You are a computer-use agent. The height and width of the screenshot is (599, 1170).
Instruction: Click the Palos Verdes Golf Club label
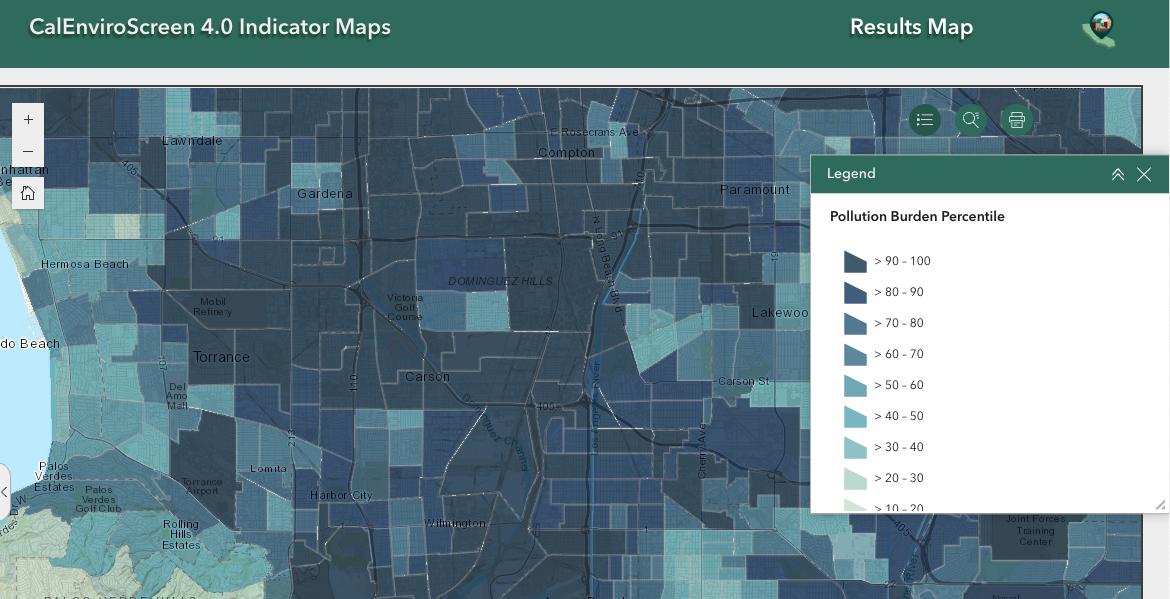pyautogui.click(x=98, y=499)
